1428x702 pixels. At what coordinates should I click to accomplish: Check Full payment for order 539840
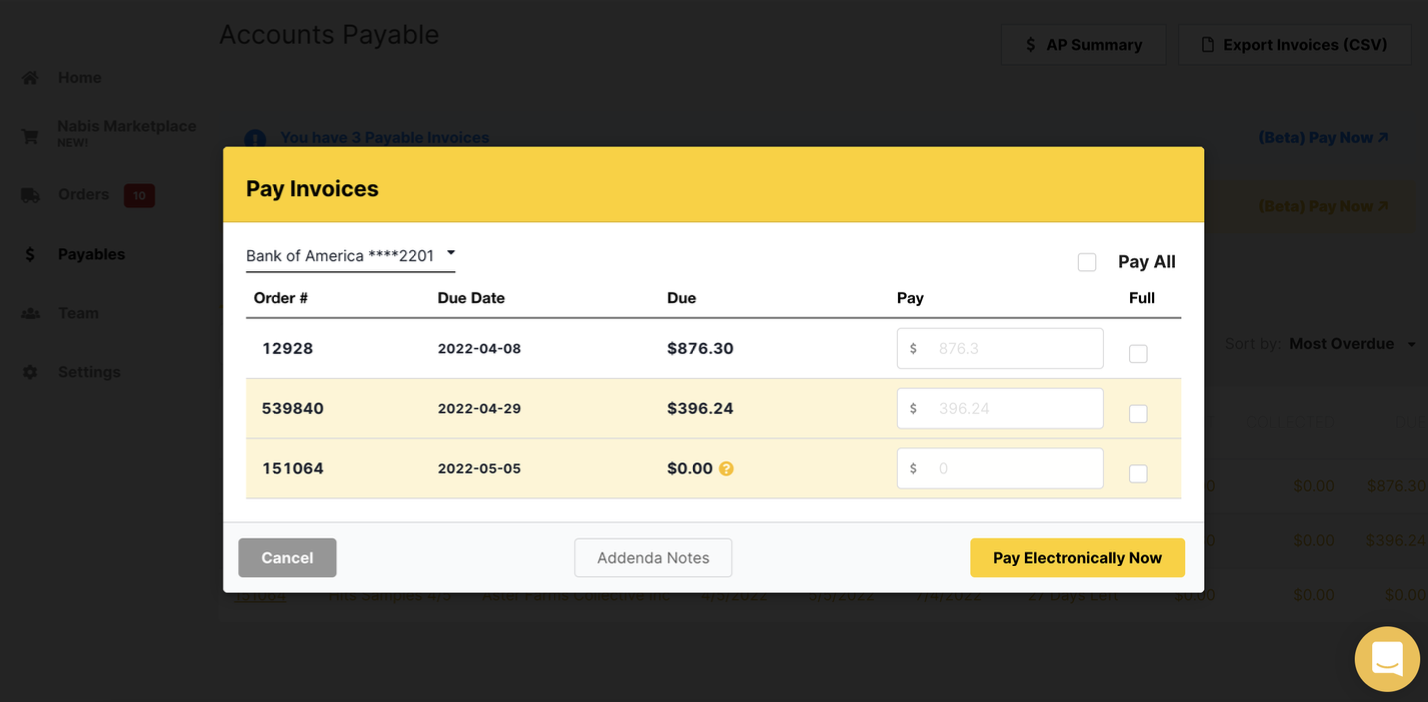1138,413
